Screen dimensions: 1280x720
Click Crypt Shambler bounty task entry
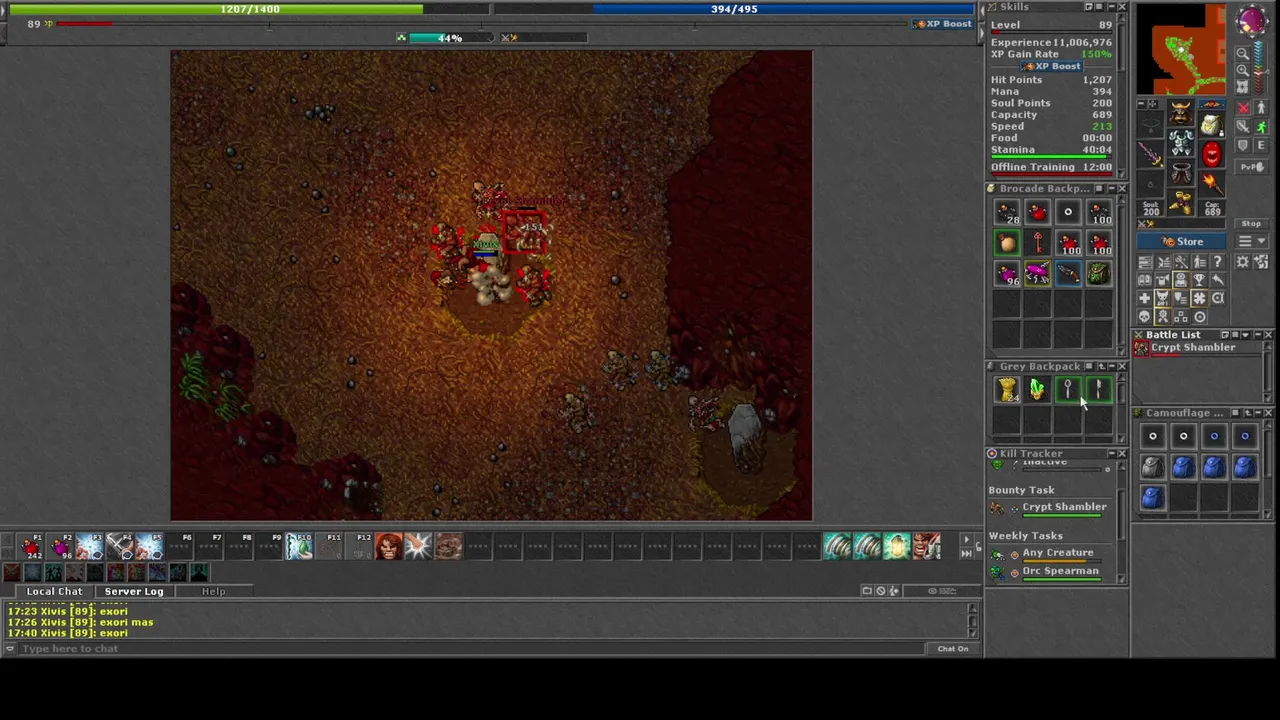point(1064,507)
